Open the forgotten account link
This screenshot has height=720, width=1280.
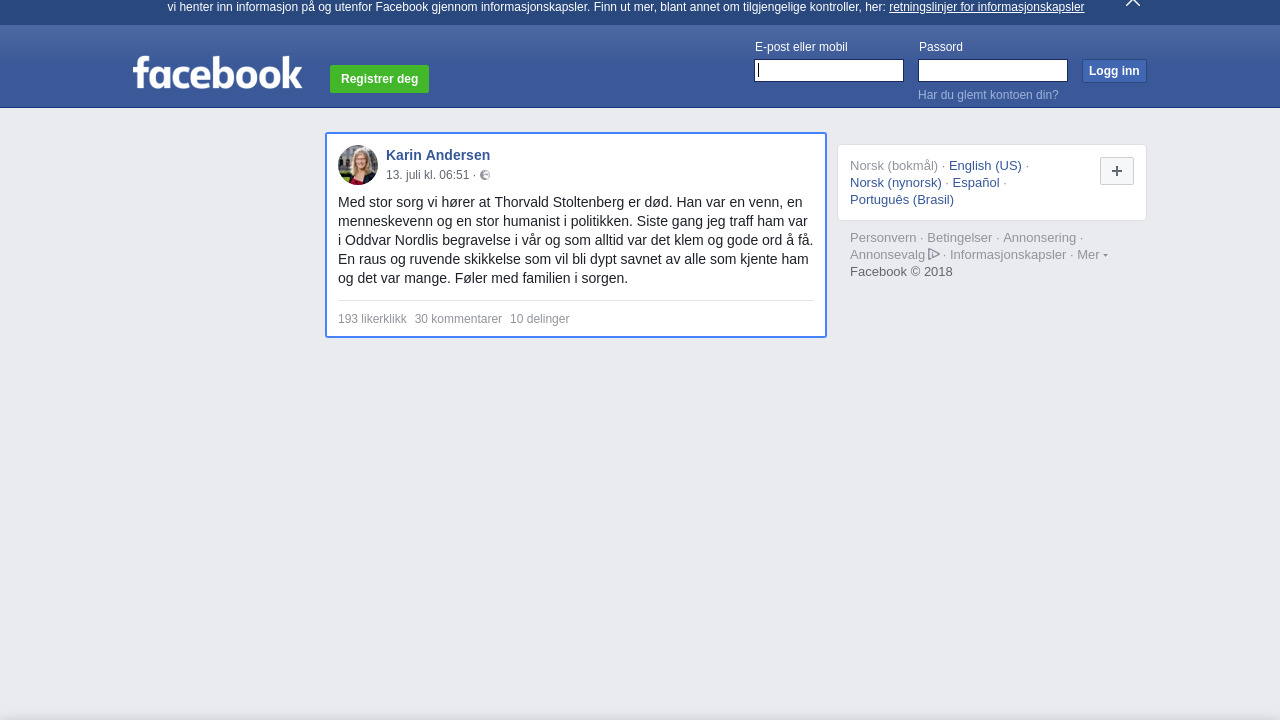point(988,95)
